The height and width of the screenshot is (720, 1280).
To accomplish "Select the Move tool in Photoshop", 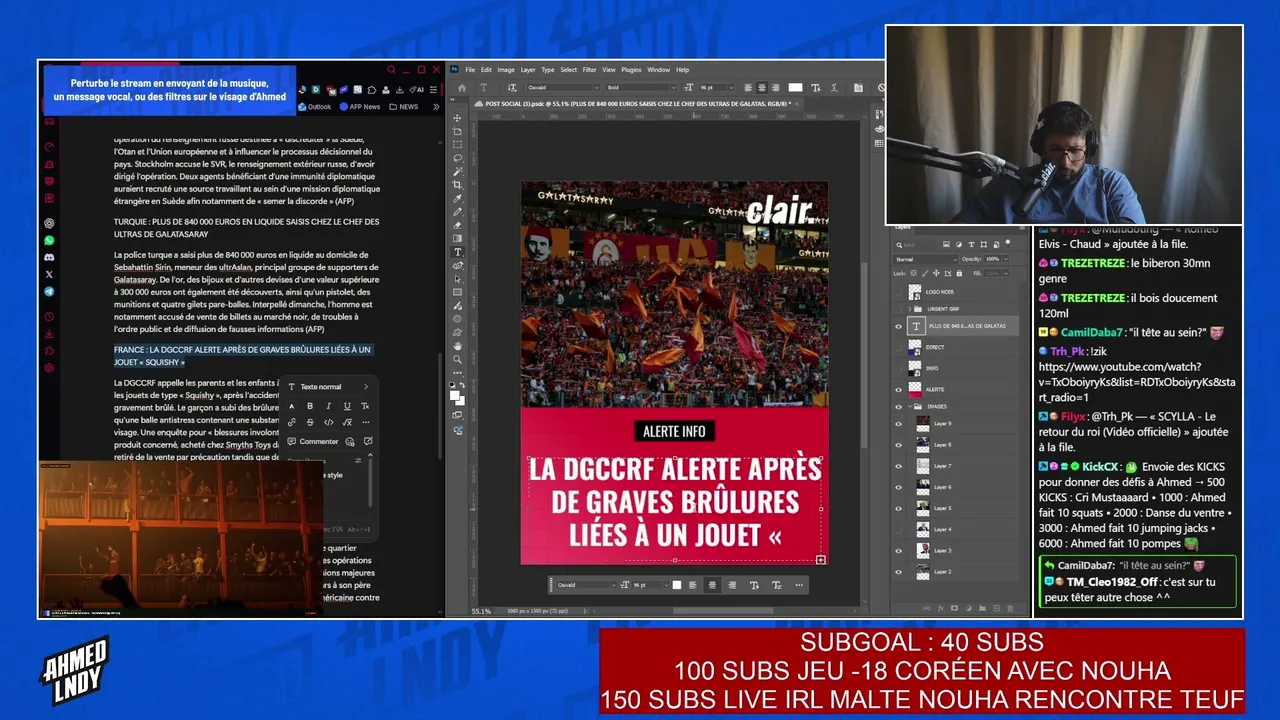I will tap(458, 118).
